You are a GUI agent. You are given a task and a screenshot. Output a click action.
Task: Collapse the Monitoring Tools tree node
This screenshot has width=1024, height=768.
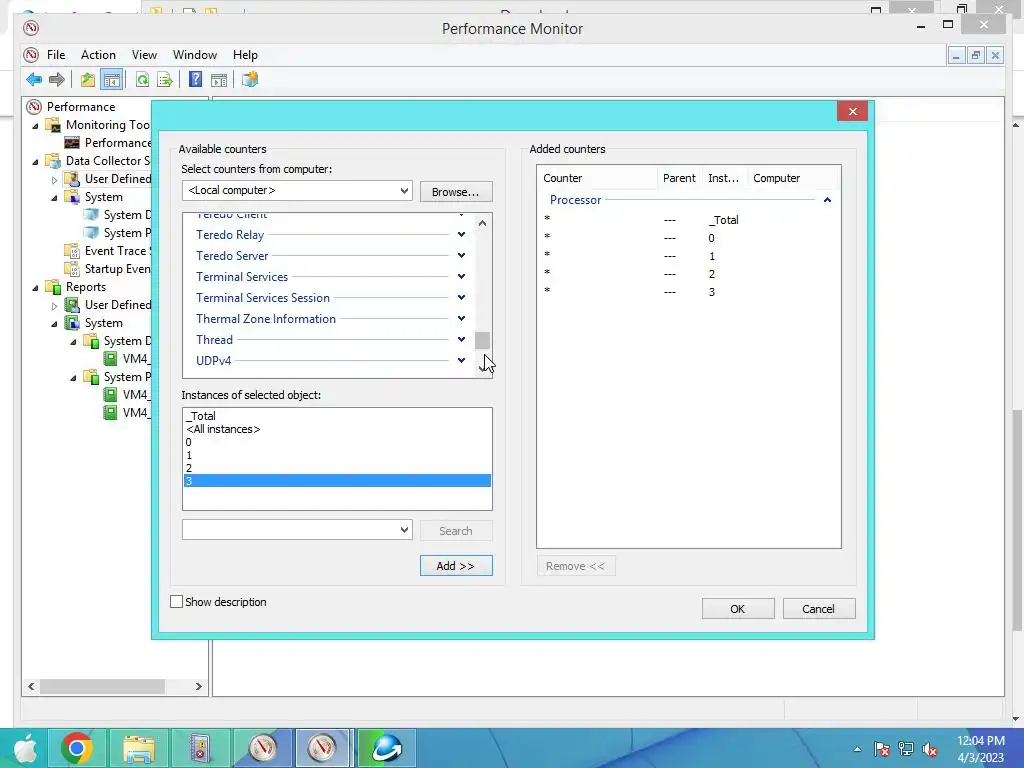coord(35,125)
